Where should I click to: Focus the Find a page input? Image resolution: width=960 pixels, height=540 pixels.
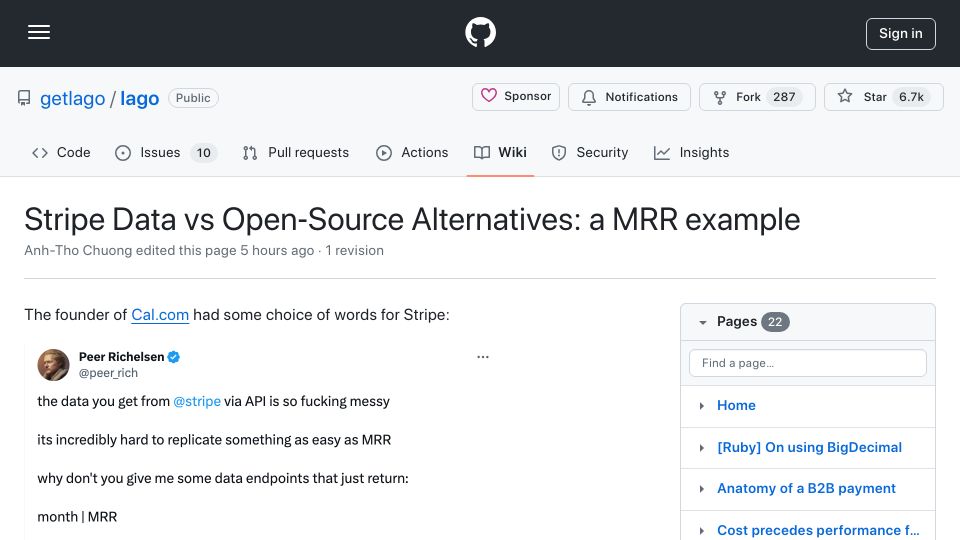point(808,363)
